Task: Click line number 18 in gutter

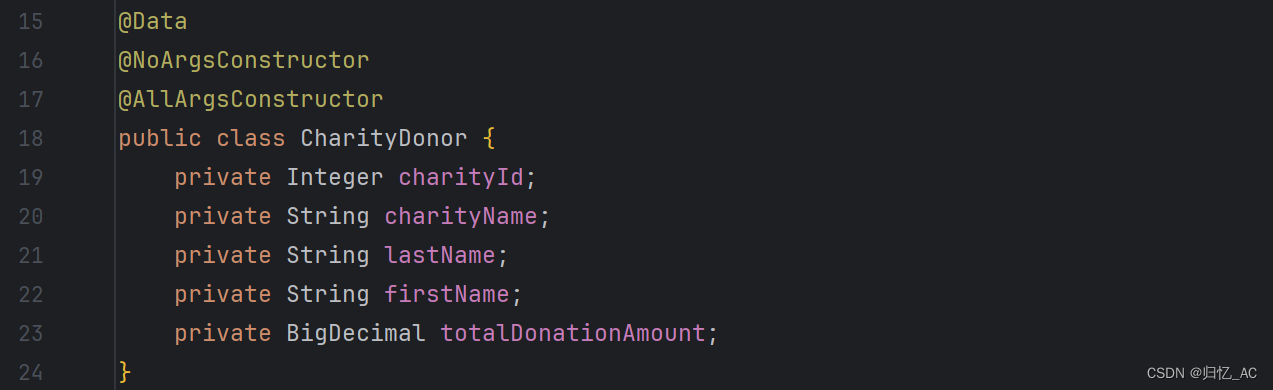Action: click(31, 139)
